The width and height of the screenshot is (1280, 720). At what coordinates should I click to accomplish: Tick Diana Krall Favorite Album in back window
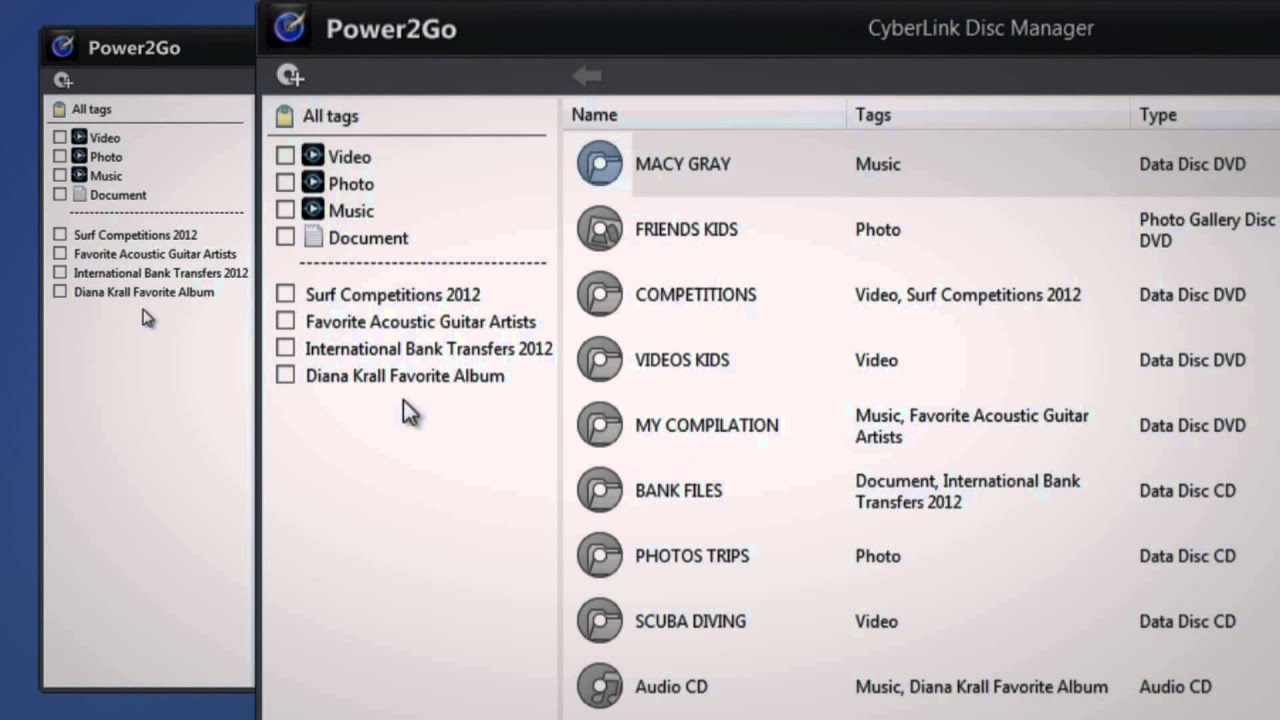click(x=60, y=292)
